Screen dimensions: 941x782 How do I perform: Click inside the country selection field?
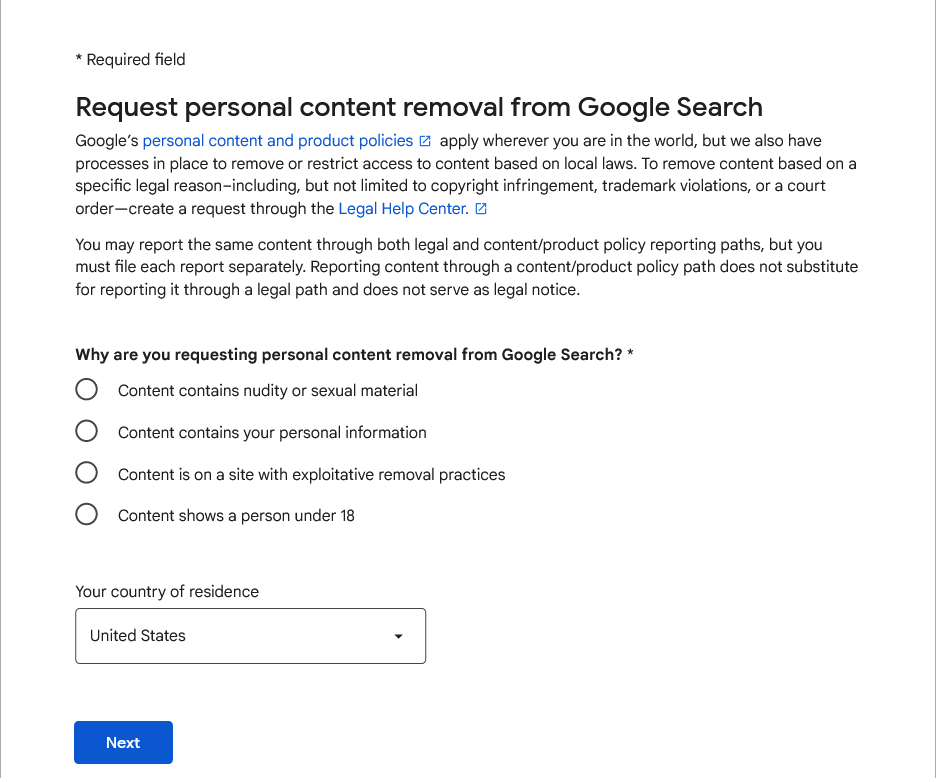coord(250,636)
